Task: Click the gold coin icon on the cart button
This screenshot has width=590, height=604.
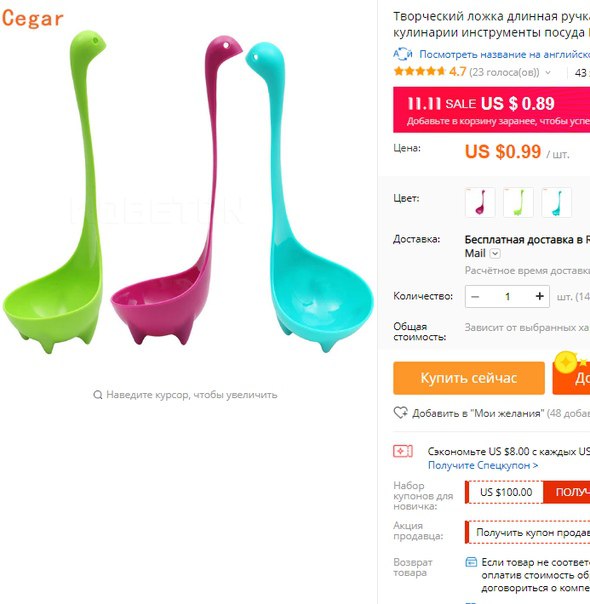Action: click(x=566, y=362)
